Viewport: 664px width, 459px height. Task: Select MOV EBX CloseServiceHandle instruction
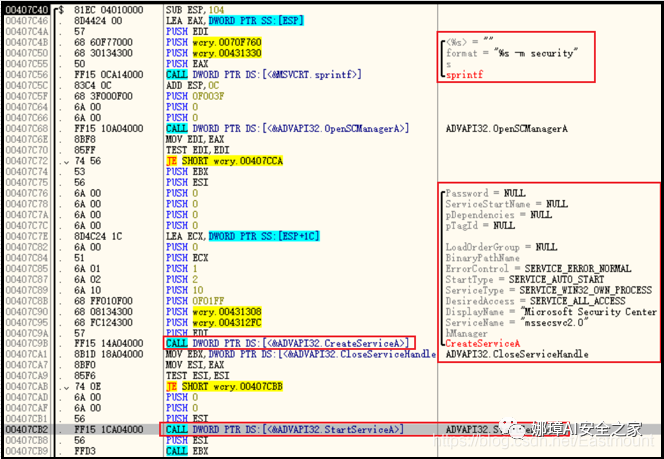301,354
